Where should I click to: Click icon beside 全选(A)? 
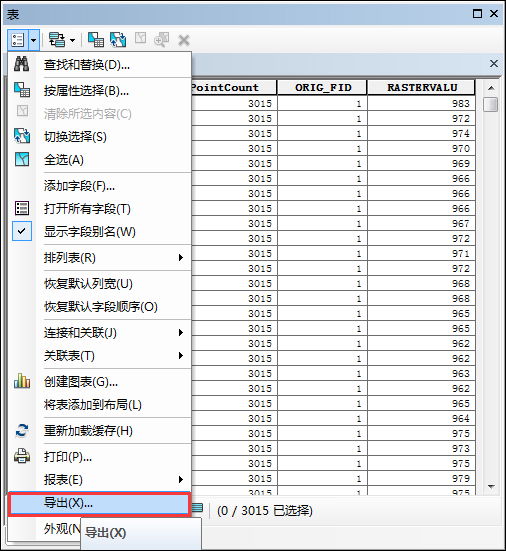pyautogui.click(x=22, y=159)
